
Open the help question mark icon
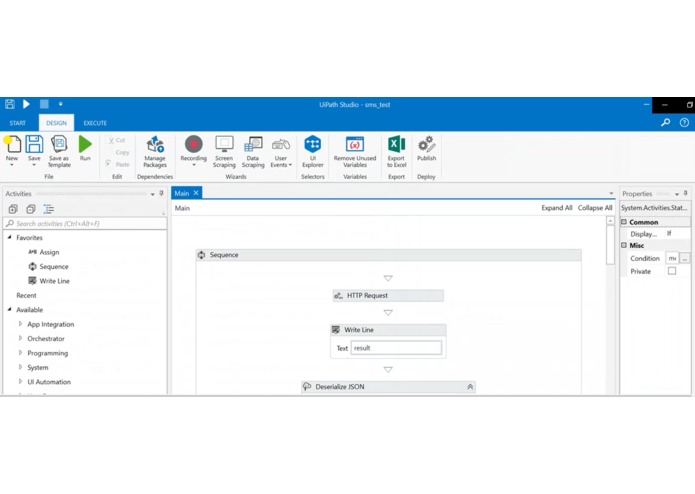tap(684, 123)
